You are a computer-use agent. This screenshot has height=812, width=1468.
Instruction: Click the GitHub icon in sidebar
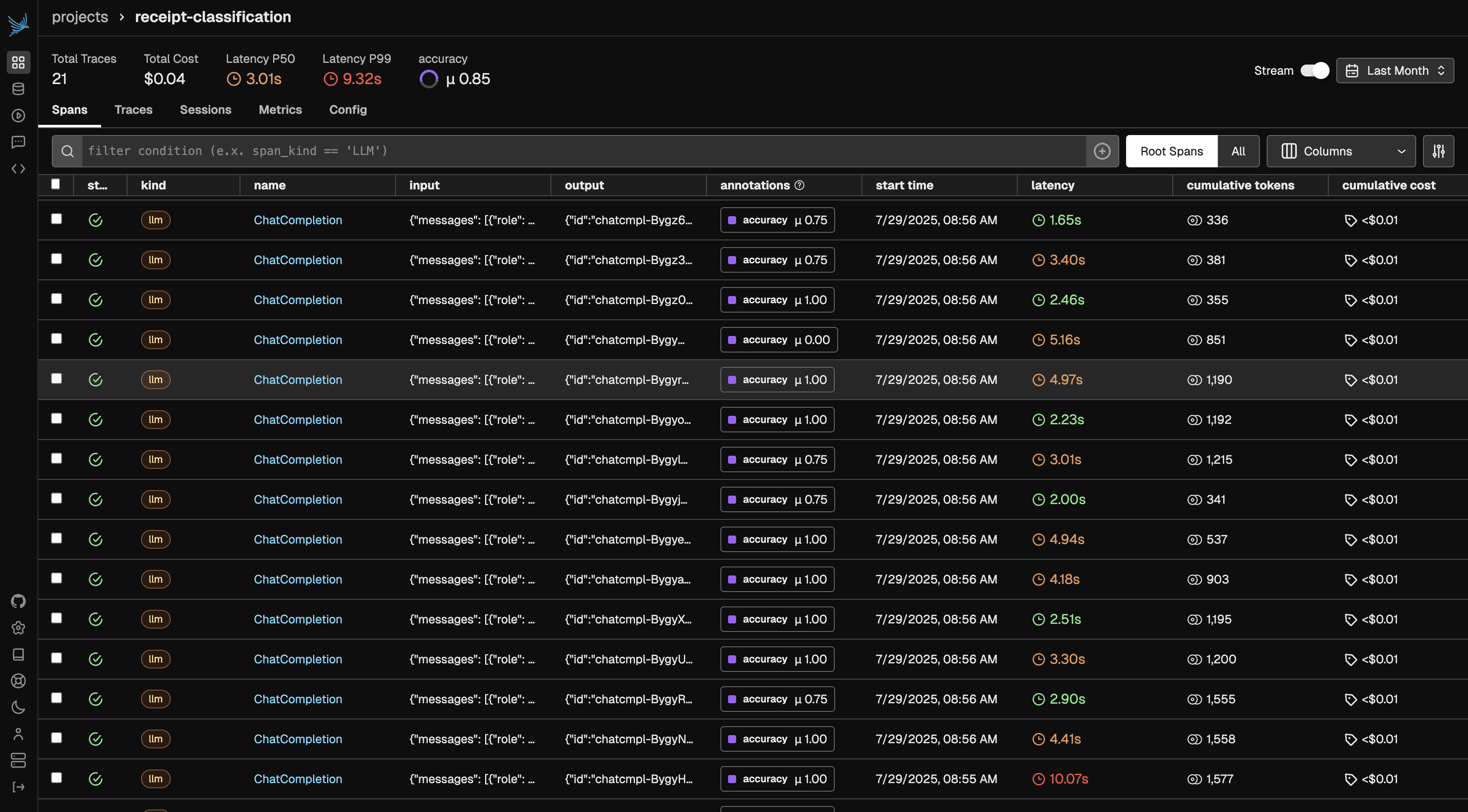click(18, 601)
